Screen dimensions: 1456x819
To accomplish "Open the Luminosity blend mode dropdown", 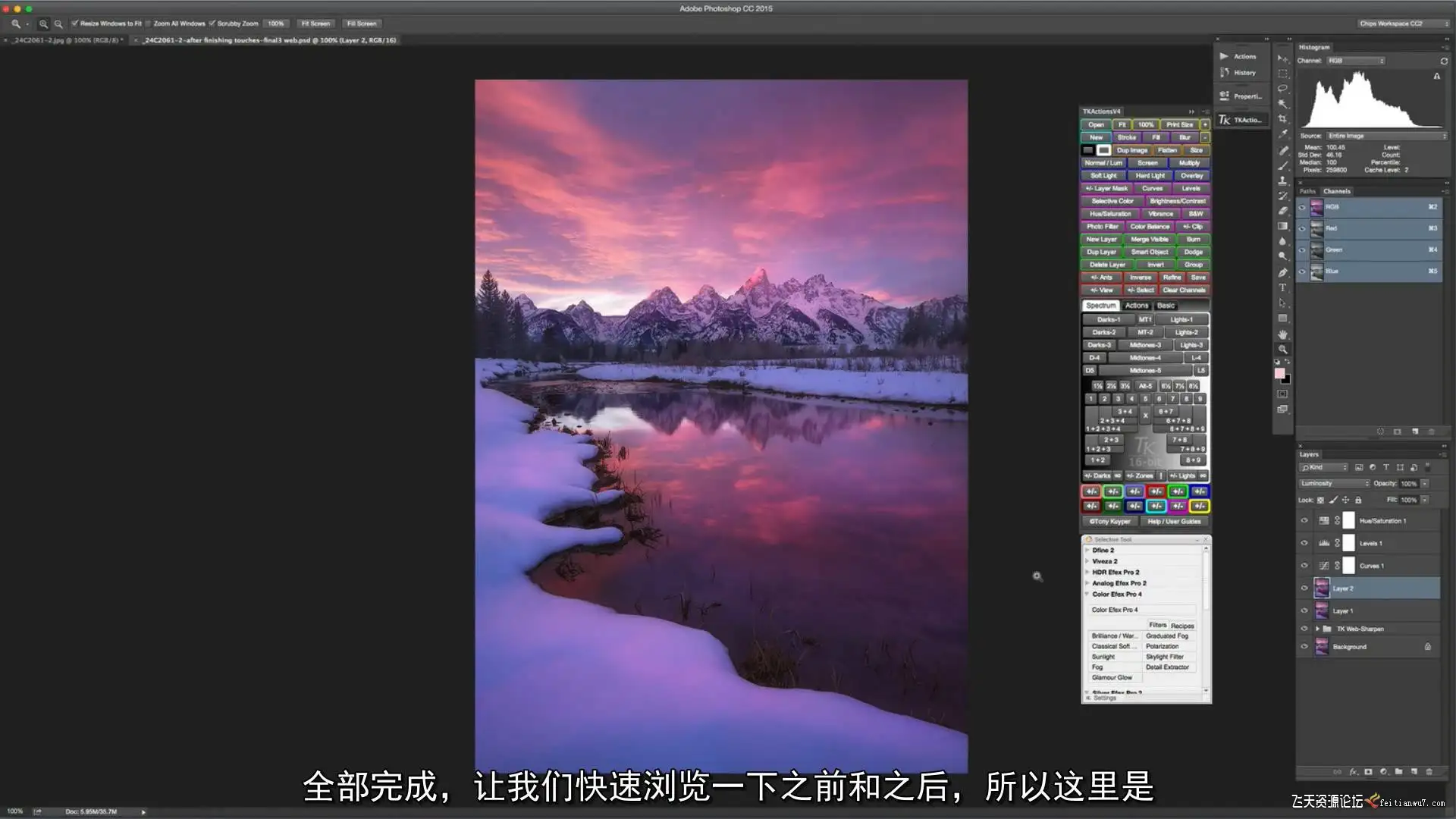I will click(x=1335, y=484).
